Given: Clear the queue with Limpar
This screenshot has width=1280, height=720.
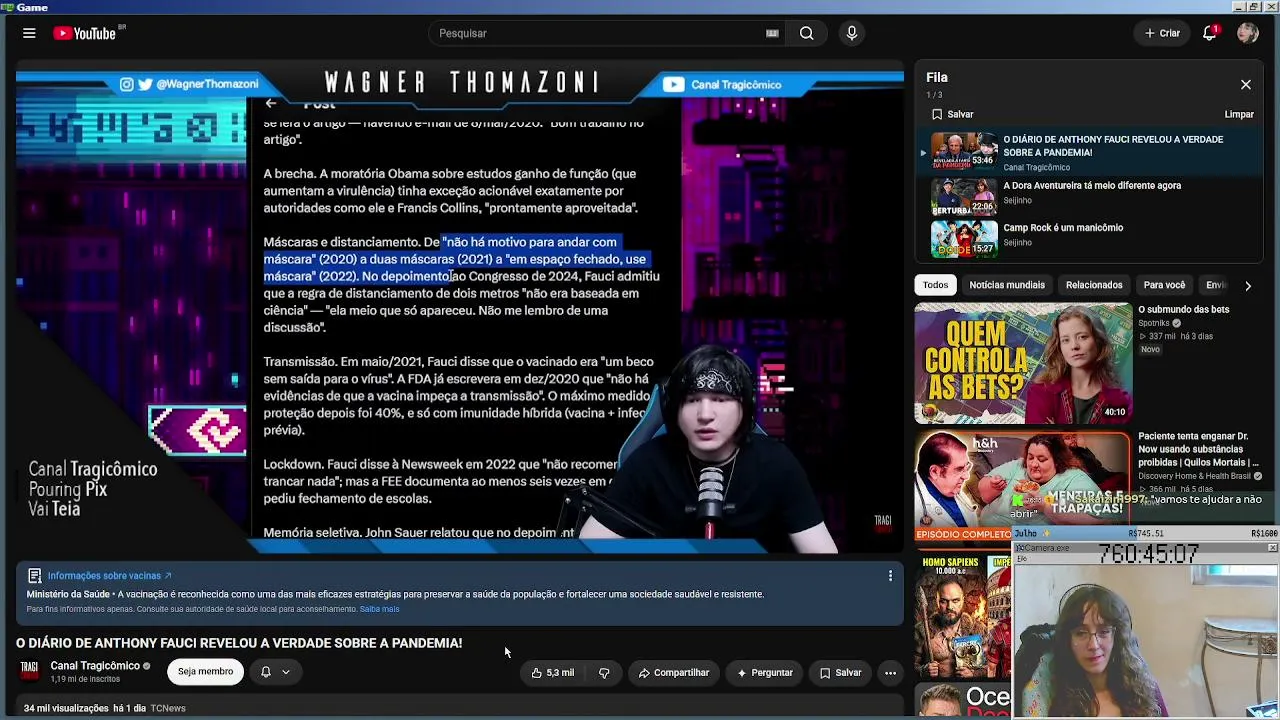Looking at the screenshot, I should pyautogui.click(x=1239, y=114).
